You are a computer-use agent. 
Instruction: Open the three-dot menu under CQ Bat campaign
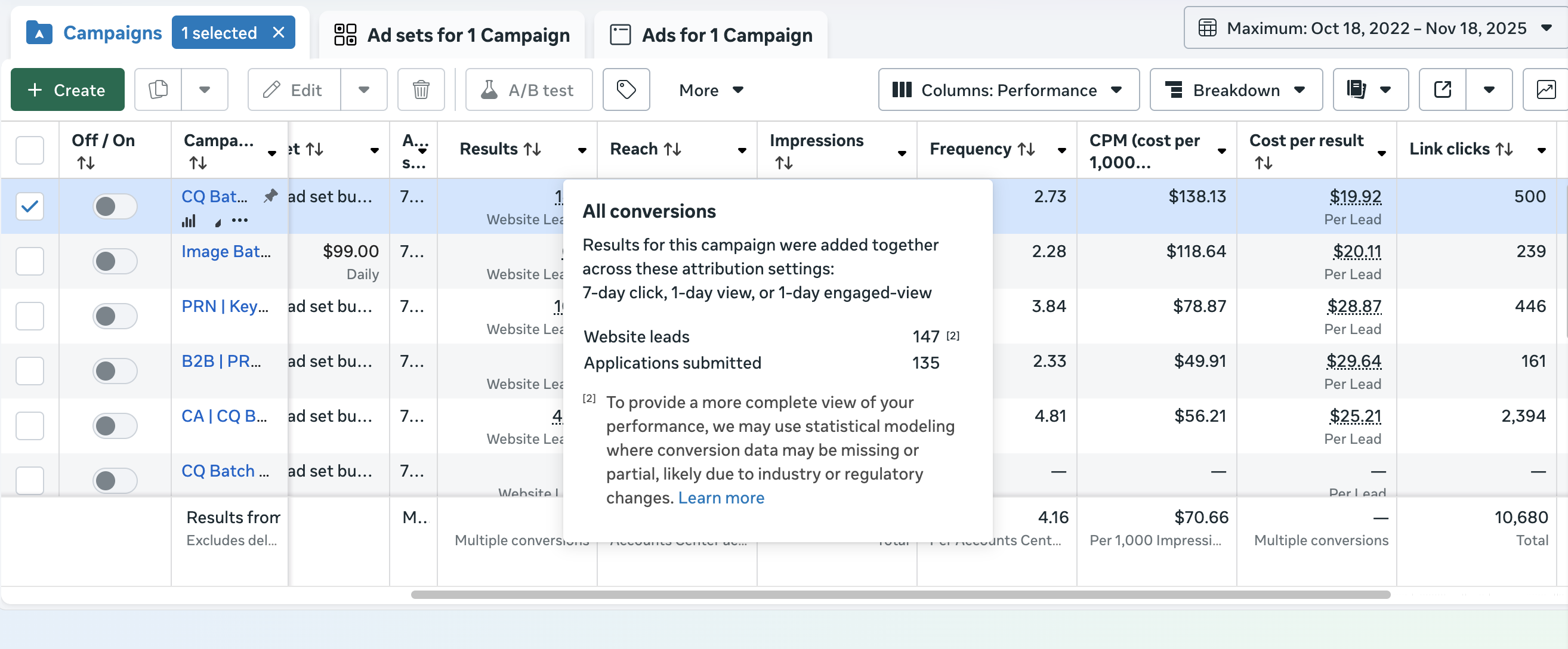coord(240,220)
